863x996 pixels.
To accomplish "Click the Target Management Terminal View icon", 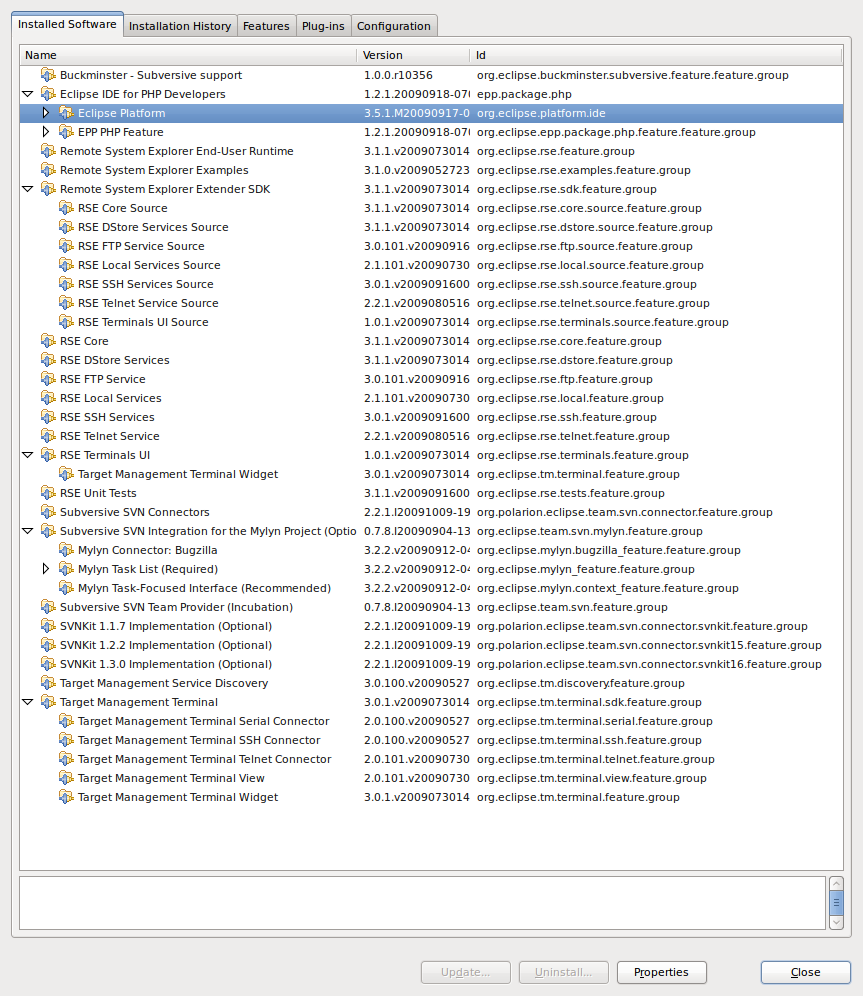I will (66, 778).
